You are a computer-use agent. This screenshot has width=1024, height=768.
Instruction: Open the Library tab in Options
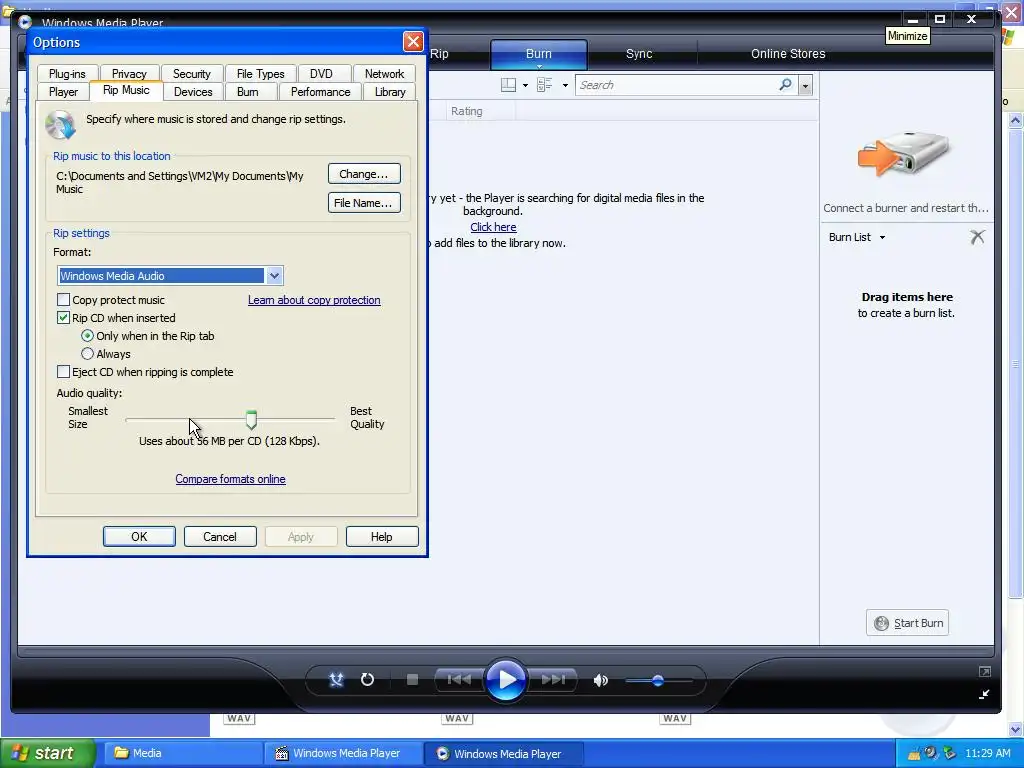(390, 92)
